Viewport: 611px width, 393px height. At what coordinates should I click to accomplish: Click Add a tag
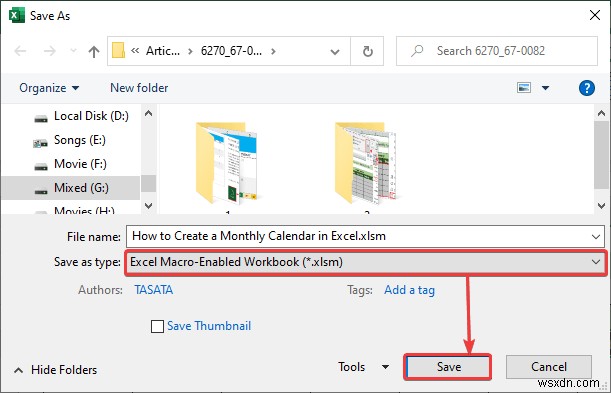click(410, 290)
